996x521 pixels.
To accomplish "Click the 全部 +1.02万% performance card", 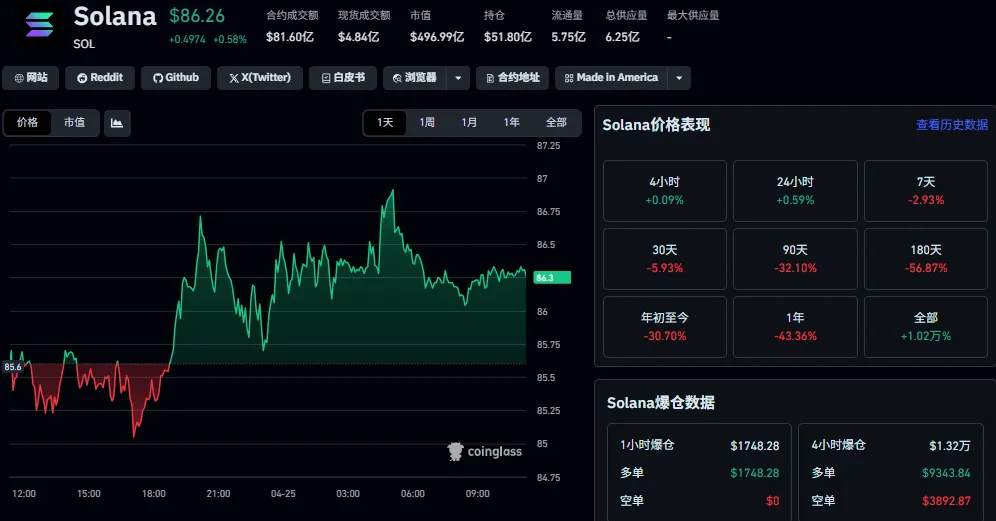I will (925, 327).
